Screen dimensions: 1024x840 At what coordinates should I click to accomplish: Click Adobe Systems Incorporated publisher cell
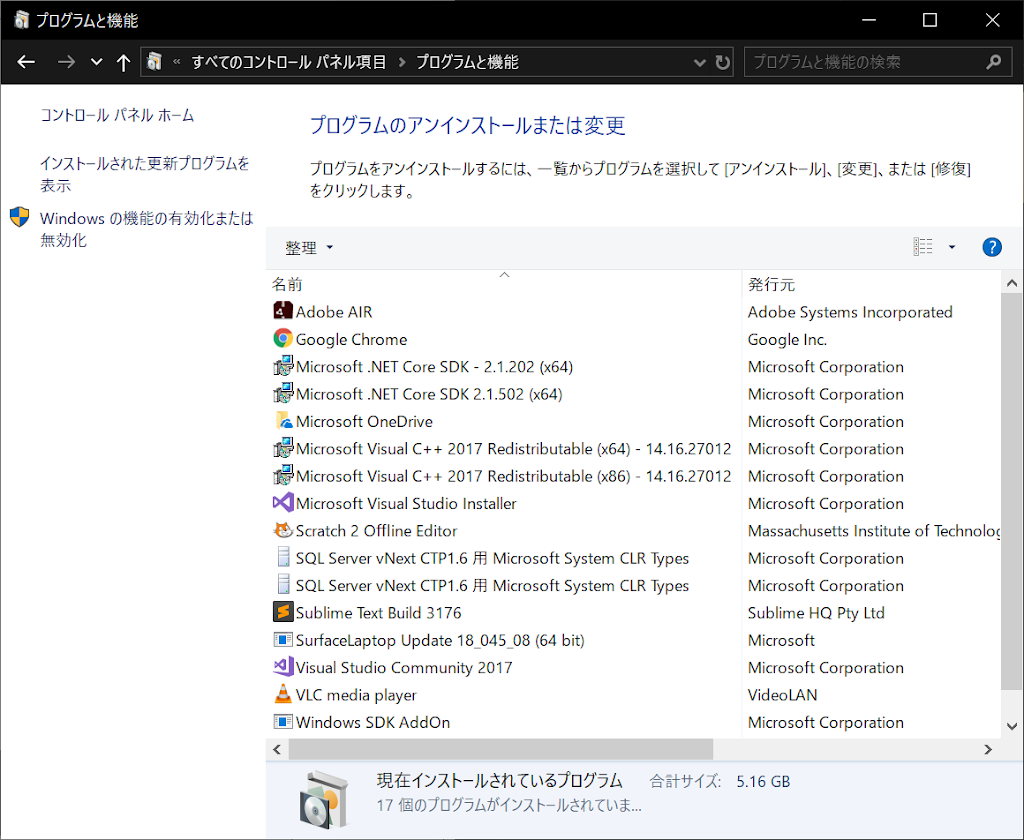(x=850, y=312)
